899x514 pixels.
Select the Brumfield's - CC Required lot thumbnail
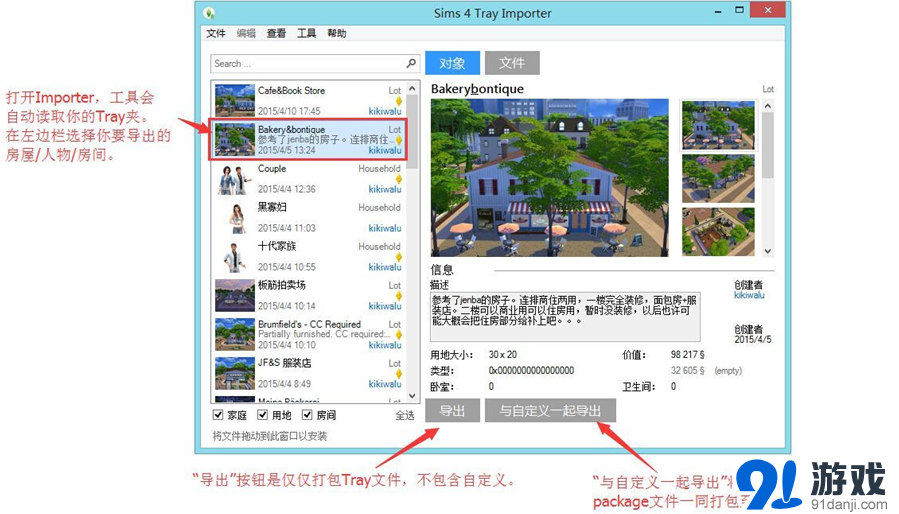(235, 334)
